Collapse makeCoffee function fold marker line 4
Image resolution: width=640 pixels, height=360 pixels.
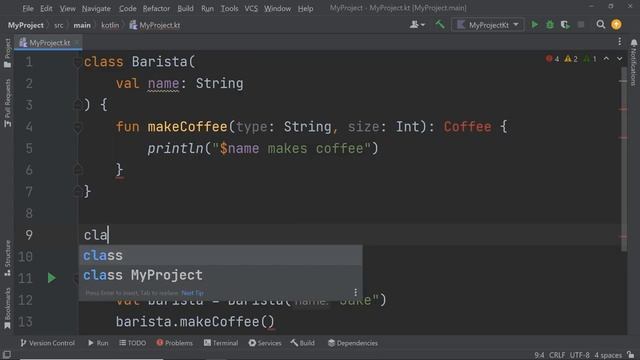pos(78,127)
